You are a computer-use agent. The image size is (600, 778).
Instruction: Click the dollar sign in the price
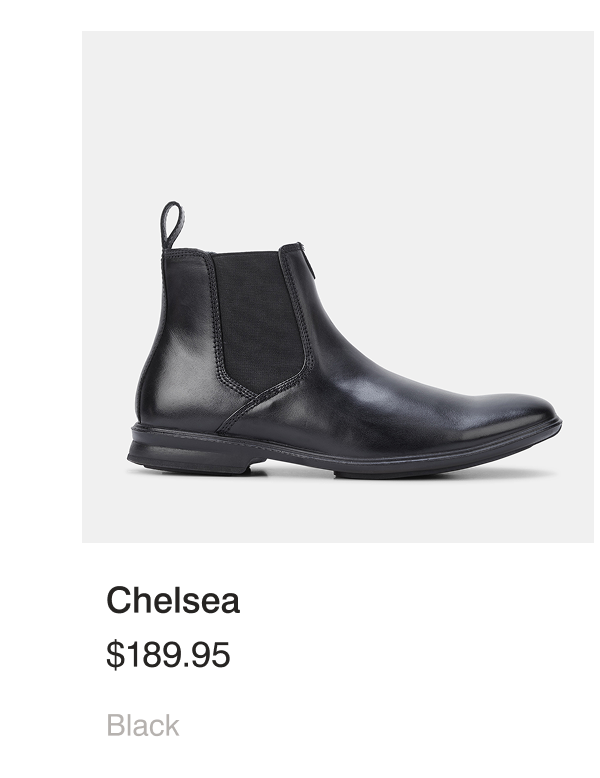pos(114,655)
